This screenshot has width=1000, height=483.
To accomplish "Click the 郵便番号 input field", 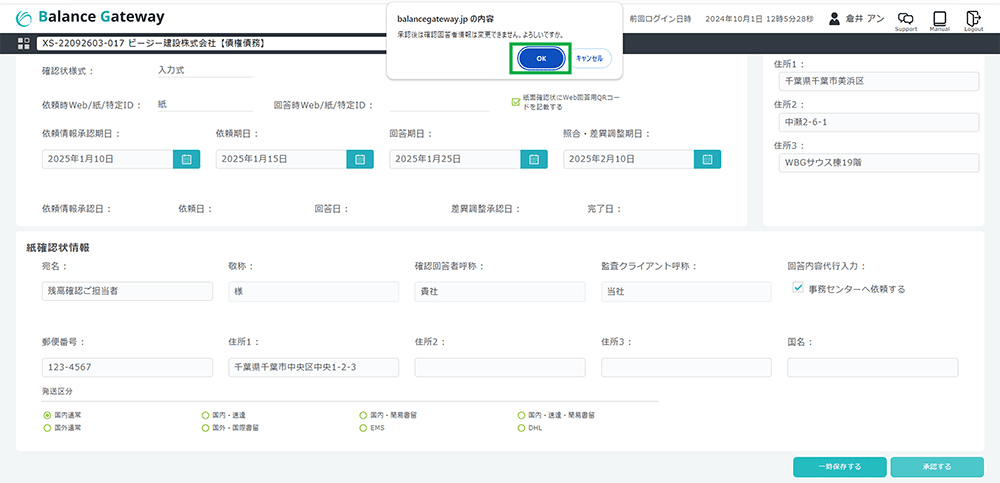I will tap(121, 367).
